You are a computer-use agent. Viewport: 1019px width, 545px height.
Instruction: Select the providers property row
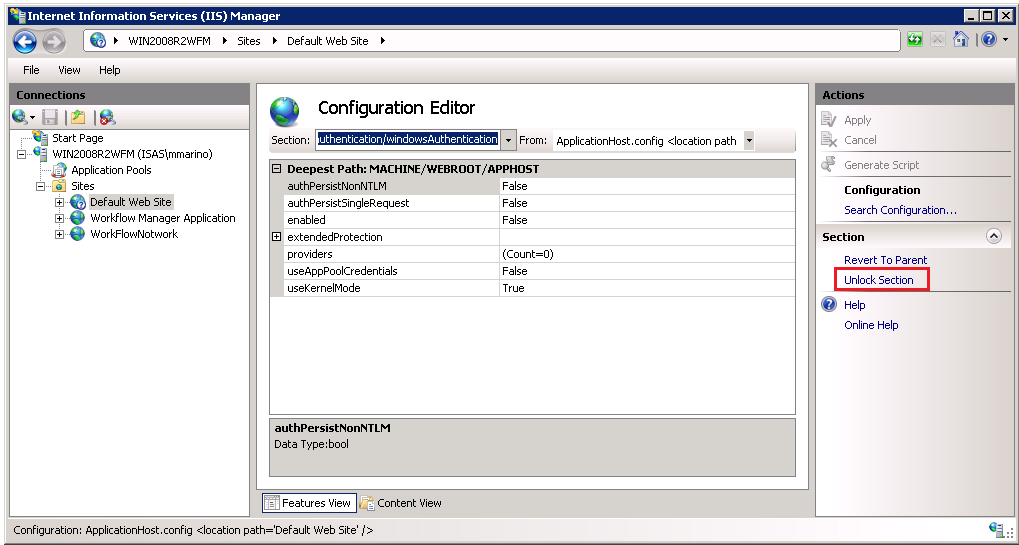539,254
